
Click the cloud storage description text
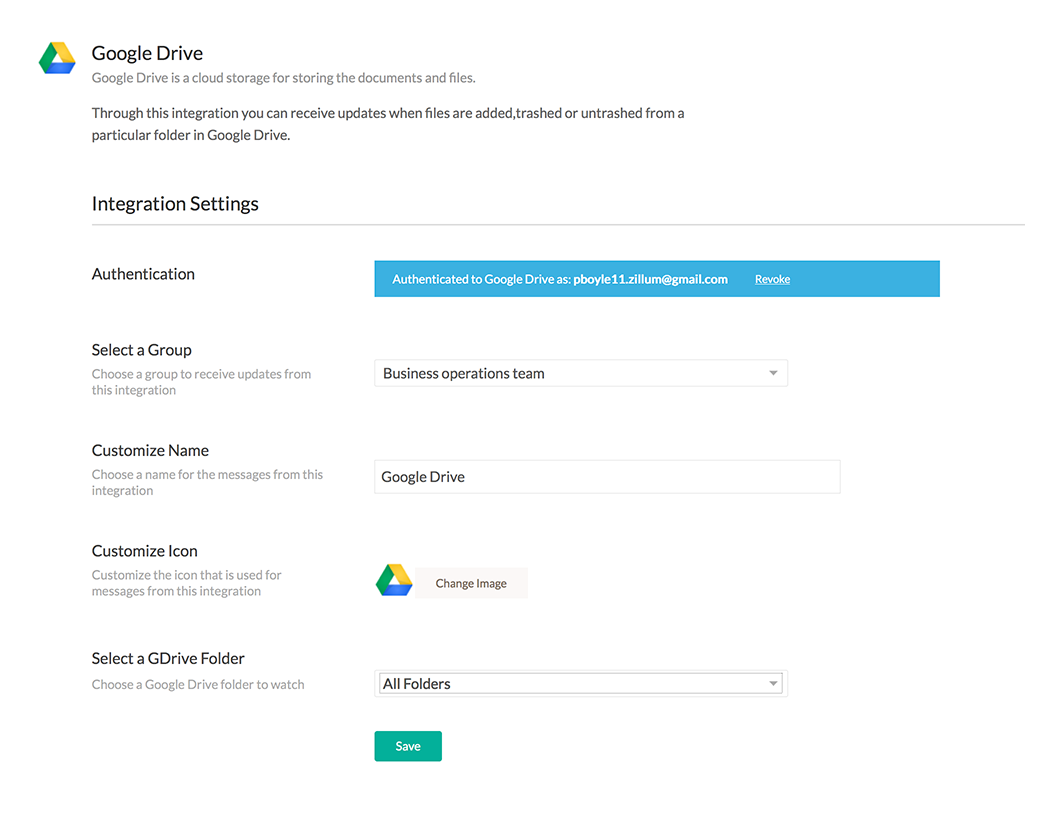pyautogui.click(x=284, y=78)
